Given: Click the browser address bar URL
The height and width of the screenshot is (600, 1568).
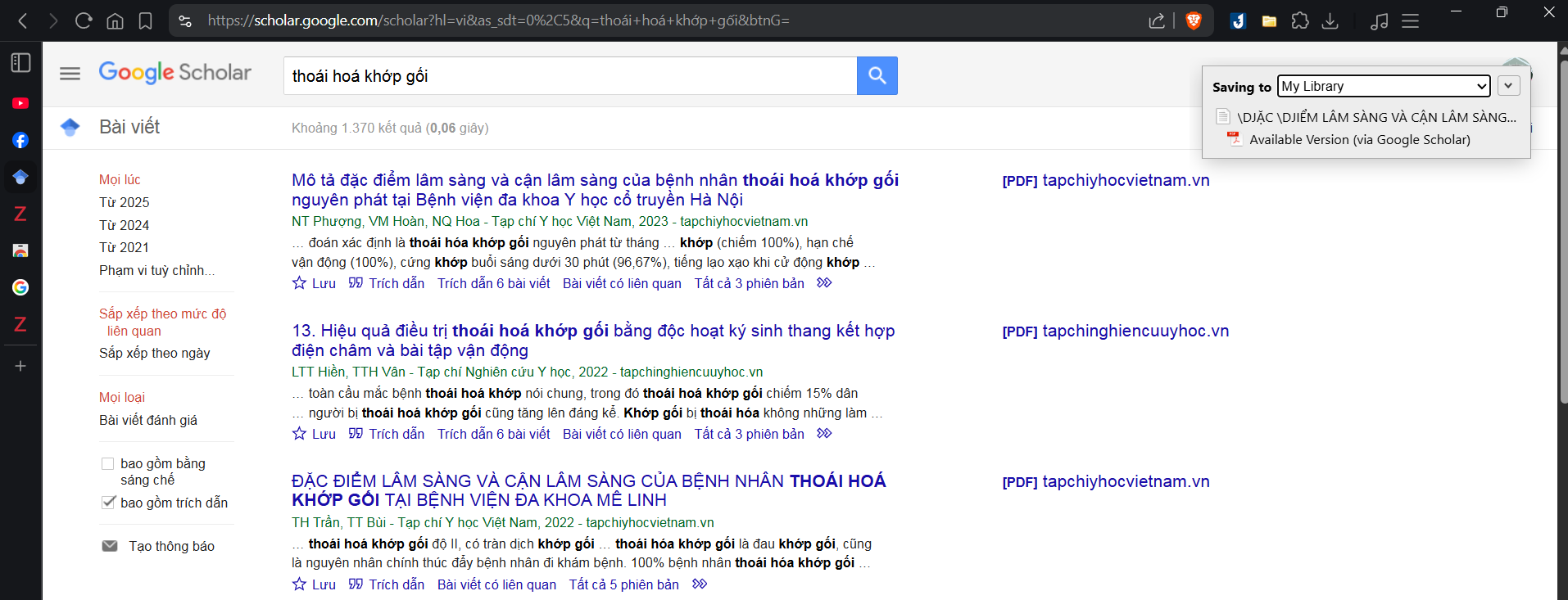Looking at the screenshot, I should pyautogui.click(x=498, y=20).
